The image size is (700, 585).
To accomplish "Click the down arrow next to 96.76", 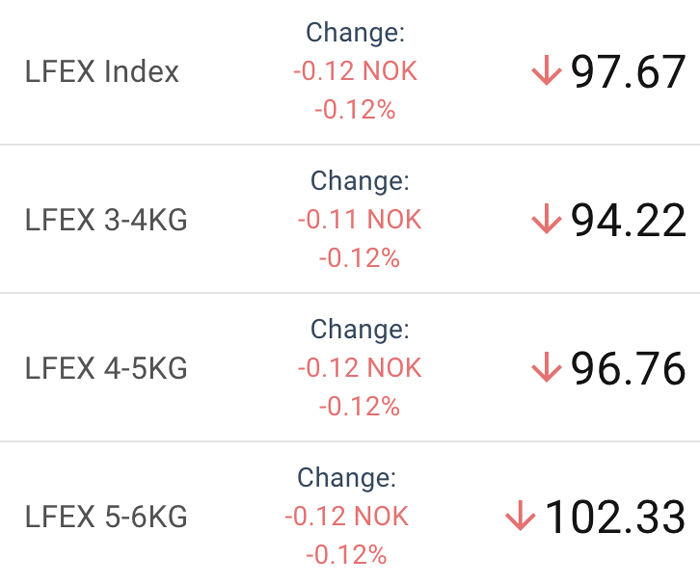I will click(546, 367).
